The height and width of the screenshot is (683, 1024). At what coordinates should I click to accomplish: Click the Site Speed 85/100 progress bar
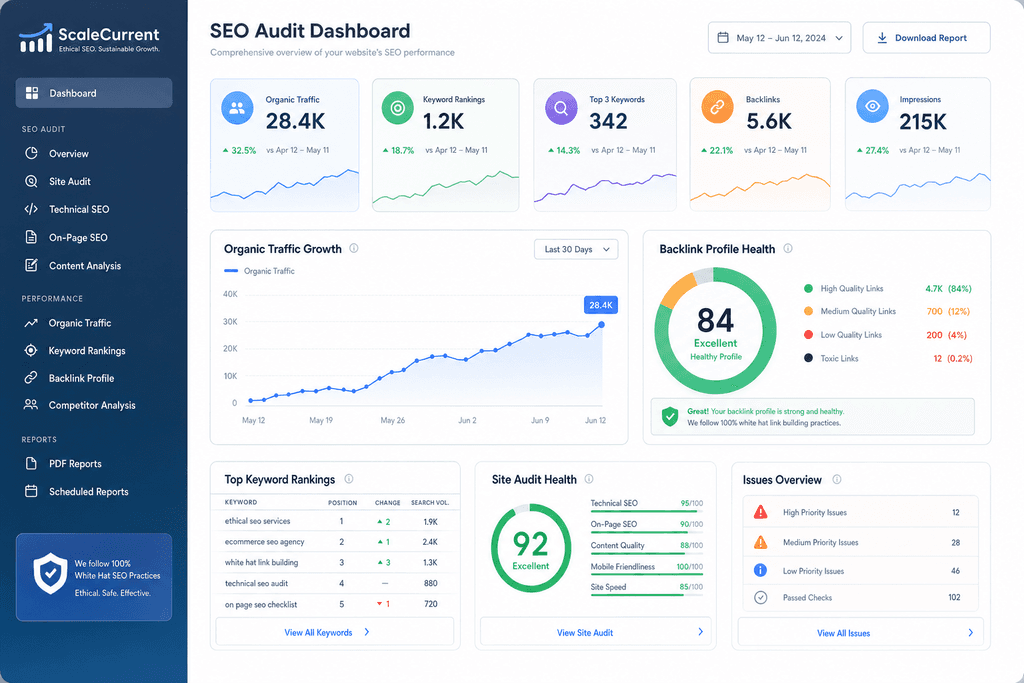[647, 594]
